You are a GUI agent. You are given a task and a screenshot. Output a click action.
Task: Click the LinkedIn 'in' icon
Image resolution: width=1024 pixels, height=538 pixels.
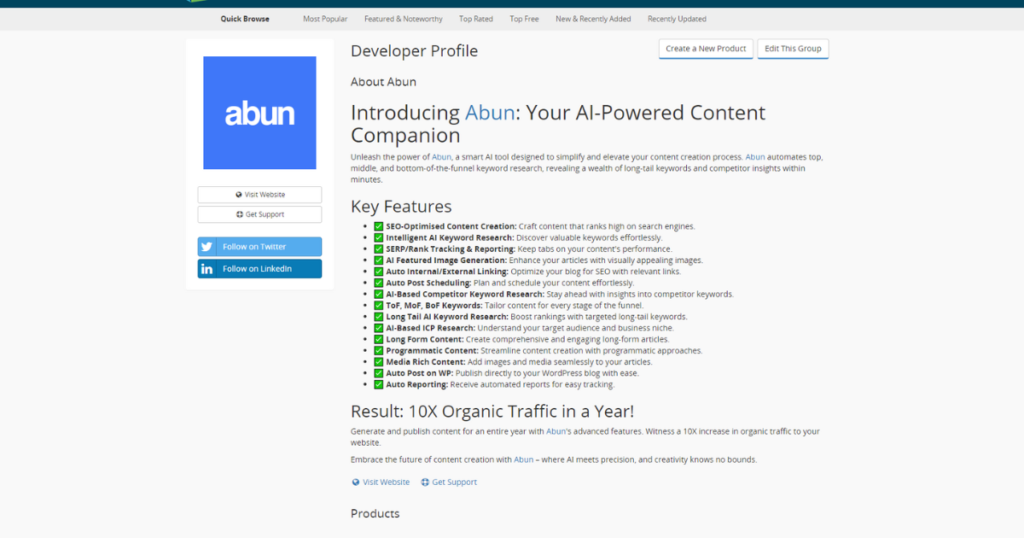coord(207,269)
